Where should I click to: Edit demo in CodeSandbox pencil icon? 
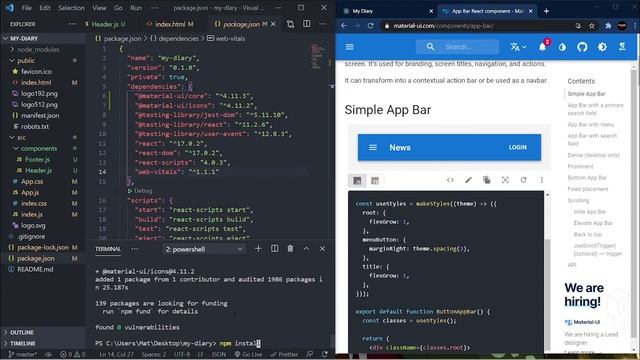pyautogui.click(x=469, y=180)
